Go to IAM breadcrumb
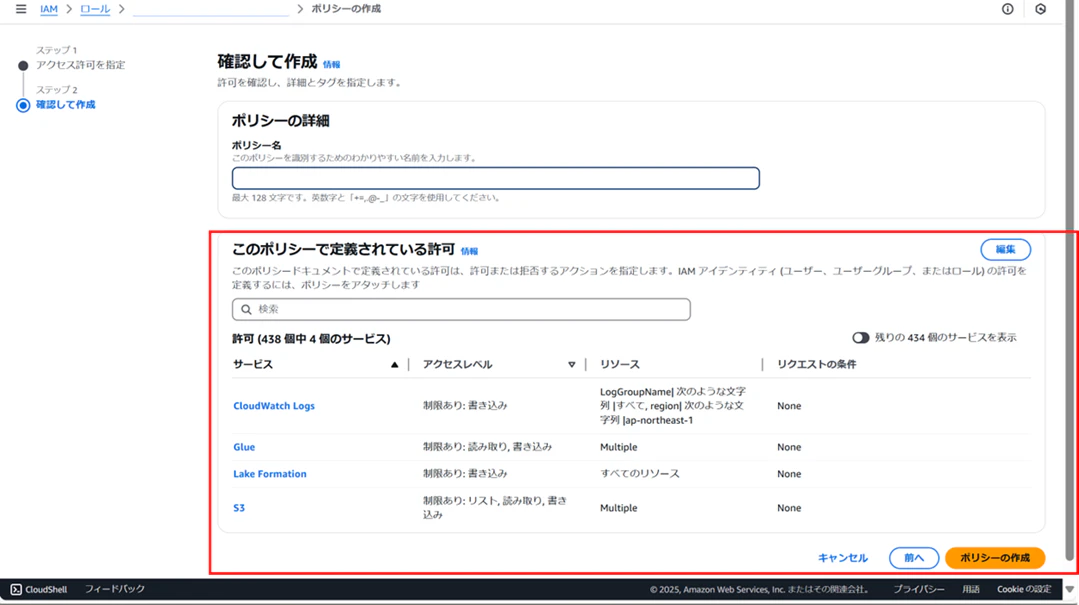The image size is (1079, 605). [x=49, y=9]
